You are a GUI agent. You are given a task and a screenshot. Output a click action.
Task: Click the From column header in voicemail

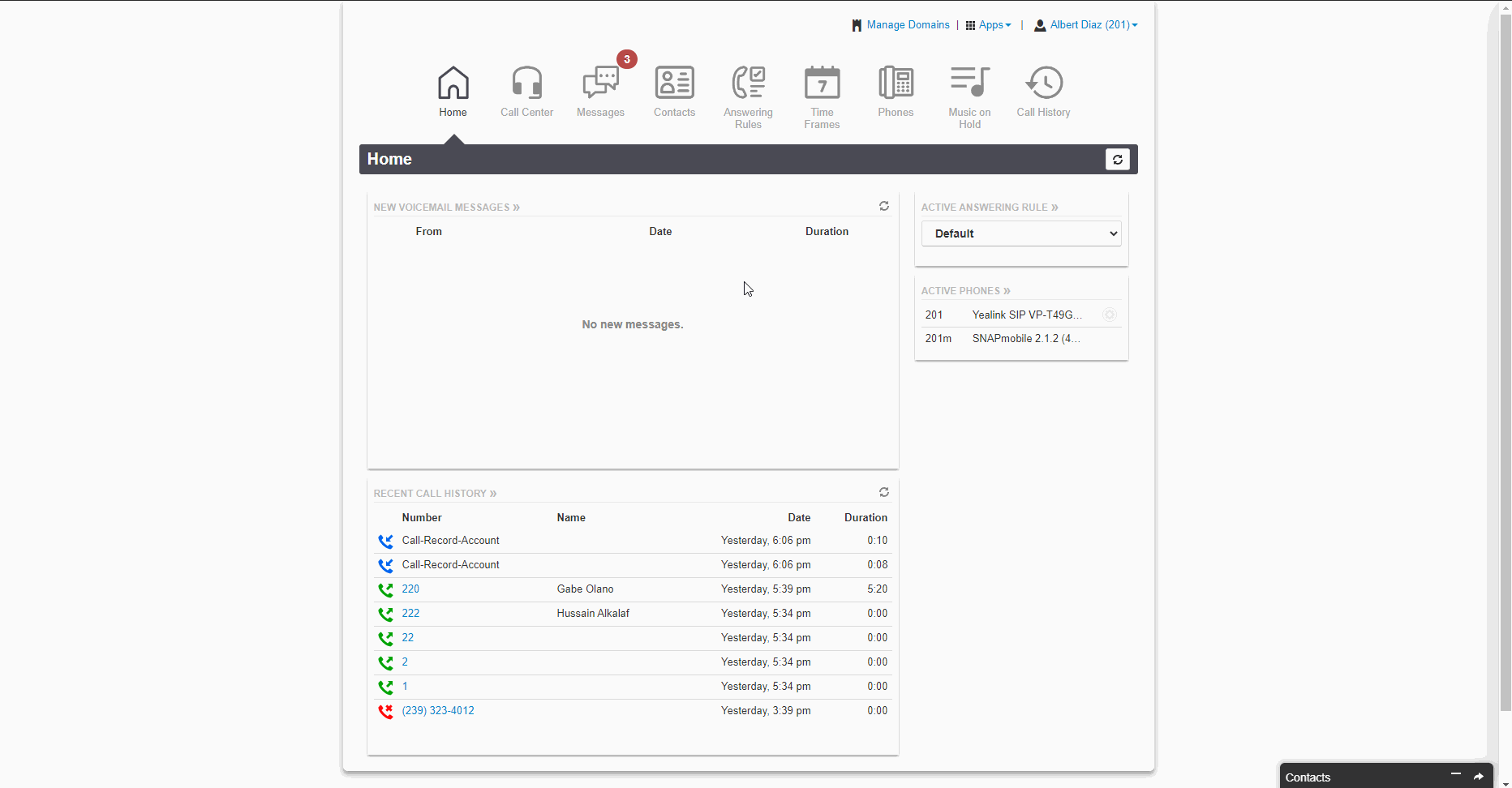(x=428, y=232)
